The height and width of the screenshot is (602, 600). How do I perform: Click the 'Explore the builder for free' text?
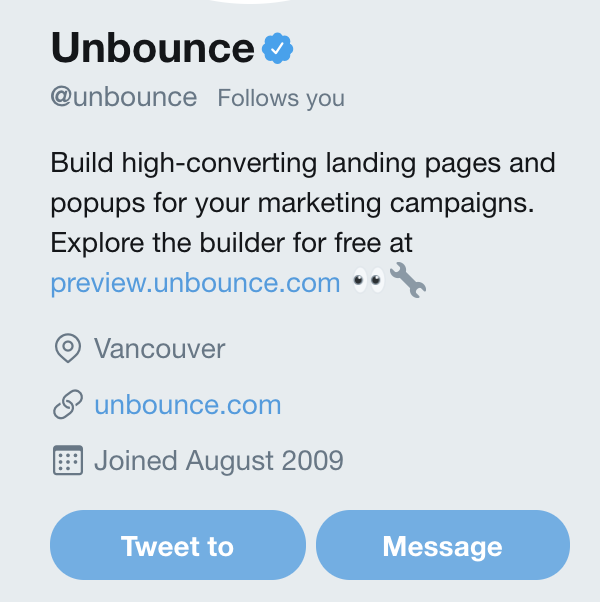tap(231, 243)
